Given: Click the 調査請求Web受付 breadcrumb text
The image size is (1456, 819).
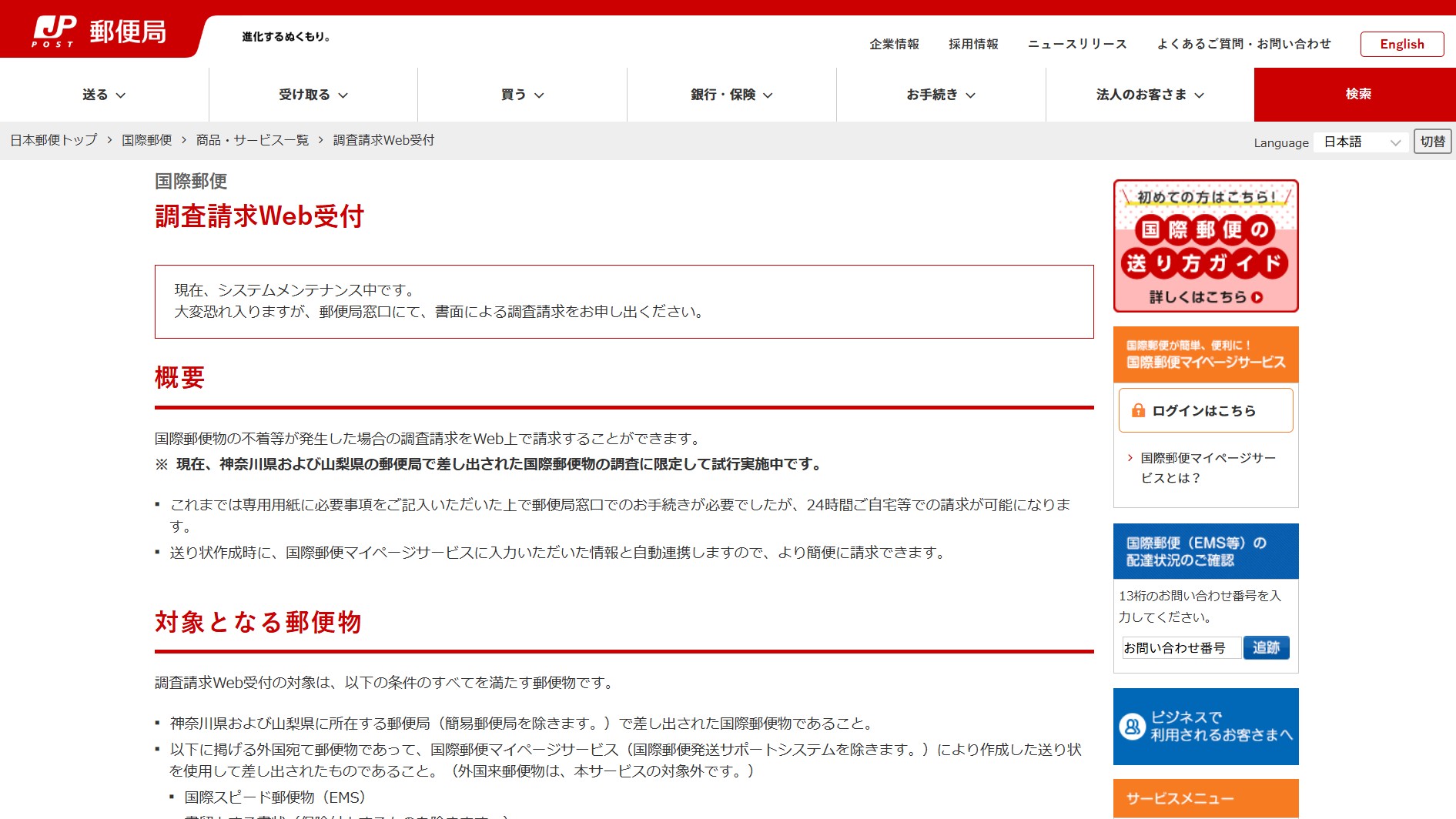Looking at the screenshot, I should pyautogui.click(x=383, y=140).
